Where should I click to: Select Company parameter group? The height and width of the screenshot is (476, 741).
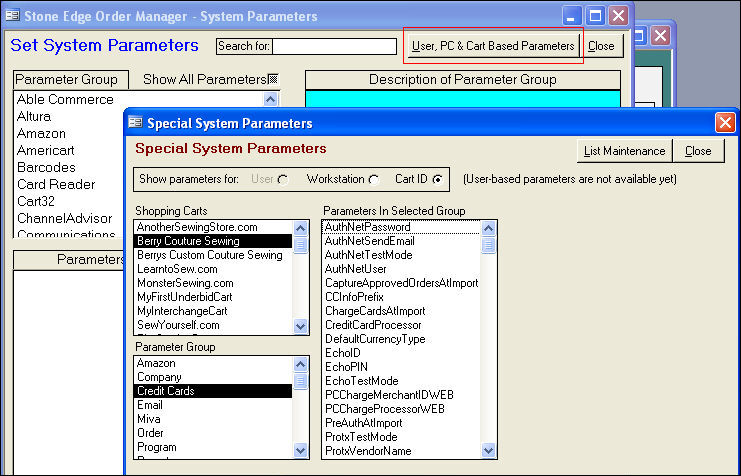(x=214, y=377)
